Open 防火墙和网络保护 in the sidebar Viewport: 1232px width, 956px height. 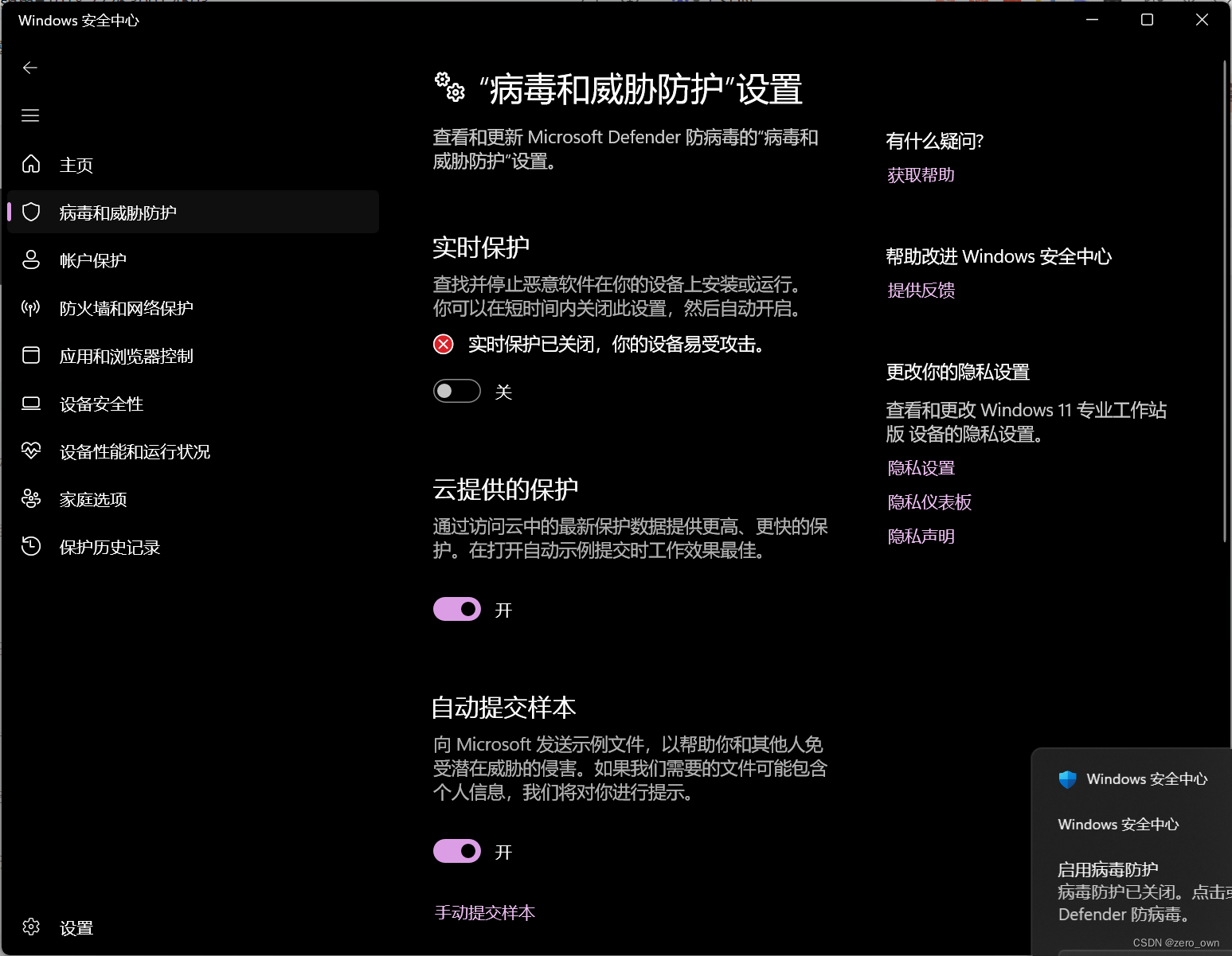(193, 307)
